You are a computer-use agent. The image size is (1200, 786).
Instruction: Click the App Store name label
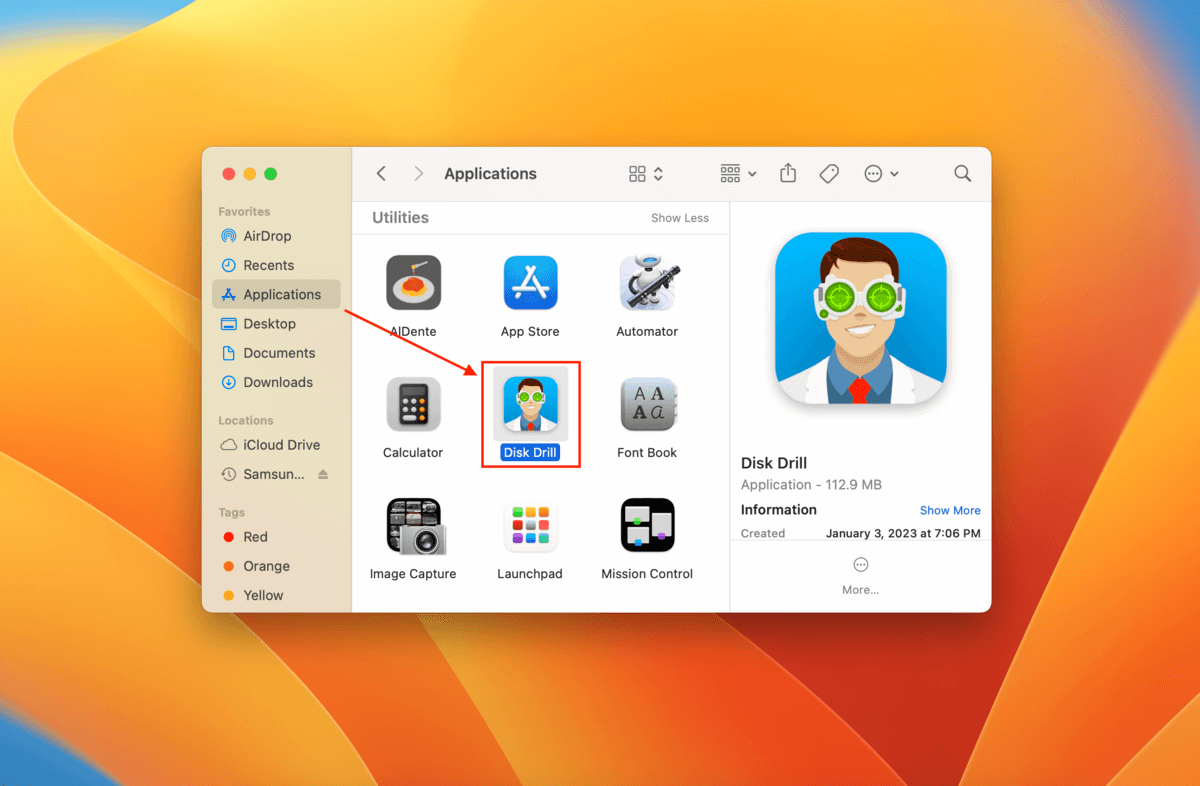click(x=530, y=332)
